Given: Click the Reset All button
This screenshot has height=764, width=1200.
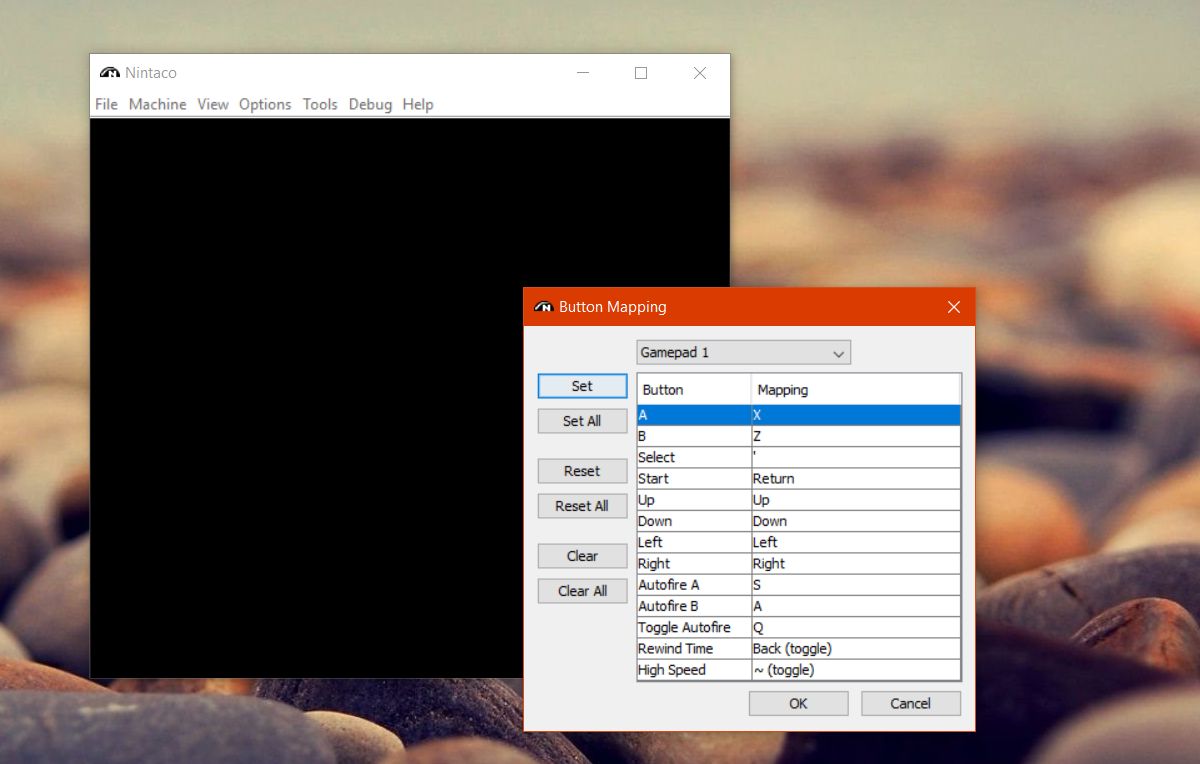Looking at the screenshot, I should [582, 506].
